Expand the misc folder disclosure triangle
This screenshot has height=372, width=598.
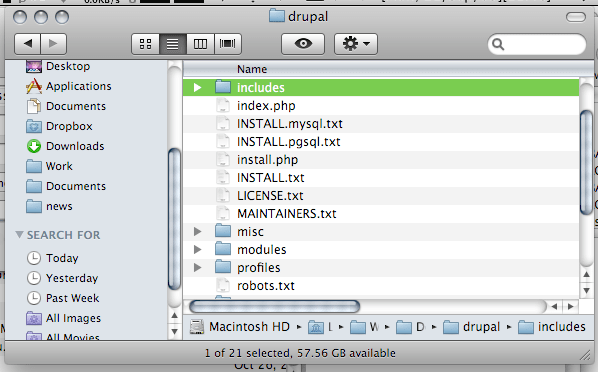pos(197,232)
